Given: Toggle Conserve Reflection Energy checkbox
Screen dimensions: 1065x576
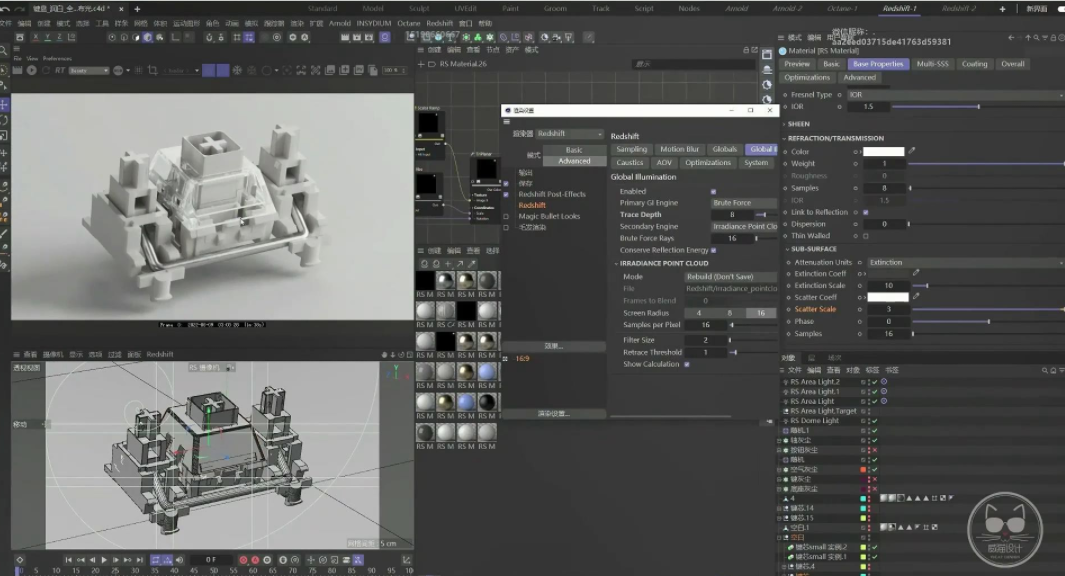Looking at the screenshot, I should point(713,250).
